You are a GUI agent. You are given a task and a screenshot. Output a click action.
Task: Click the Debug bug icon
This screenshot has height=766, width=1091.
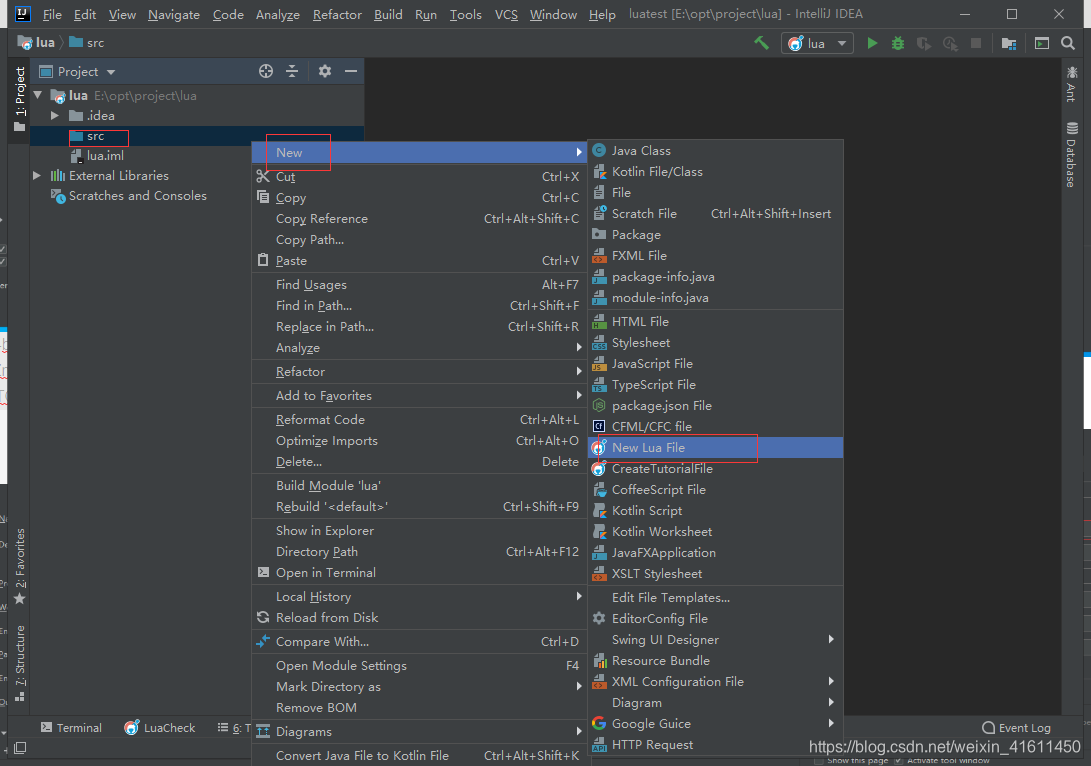(898, 43)
